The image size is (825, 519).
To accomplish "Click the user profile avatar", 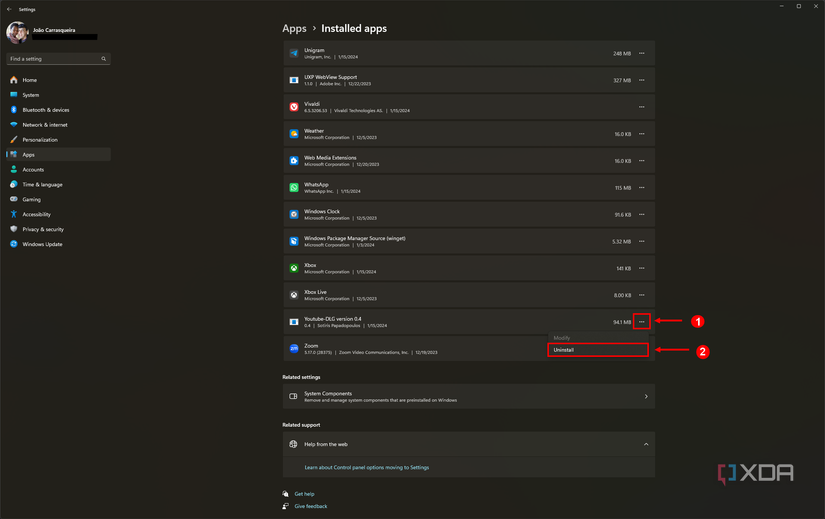I will pos(17,33).
